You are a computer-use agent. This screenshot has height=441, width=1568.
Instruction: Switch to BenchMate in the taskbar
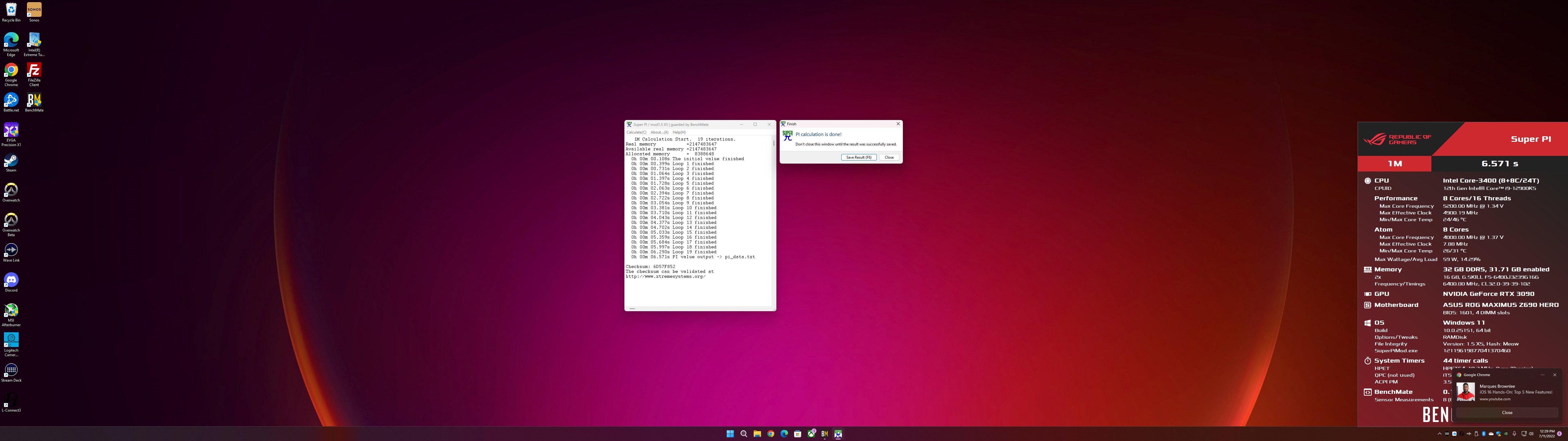(825, 434)
